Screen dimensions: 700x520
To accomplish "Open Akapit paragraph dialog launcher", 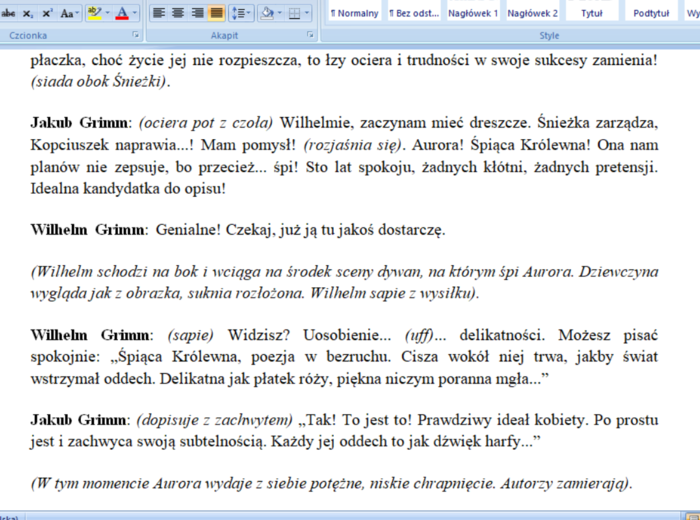I will click(x=312, y=35).
